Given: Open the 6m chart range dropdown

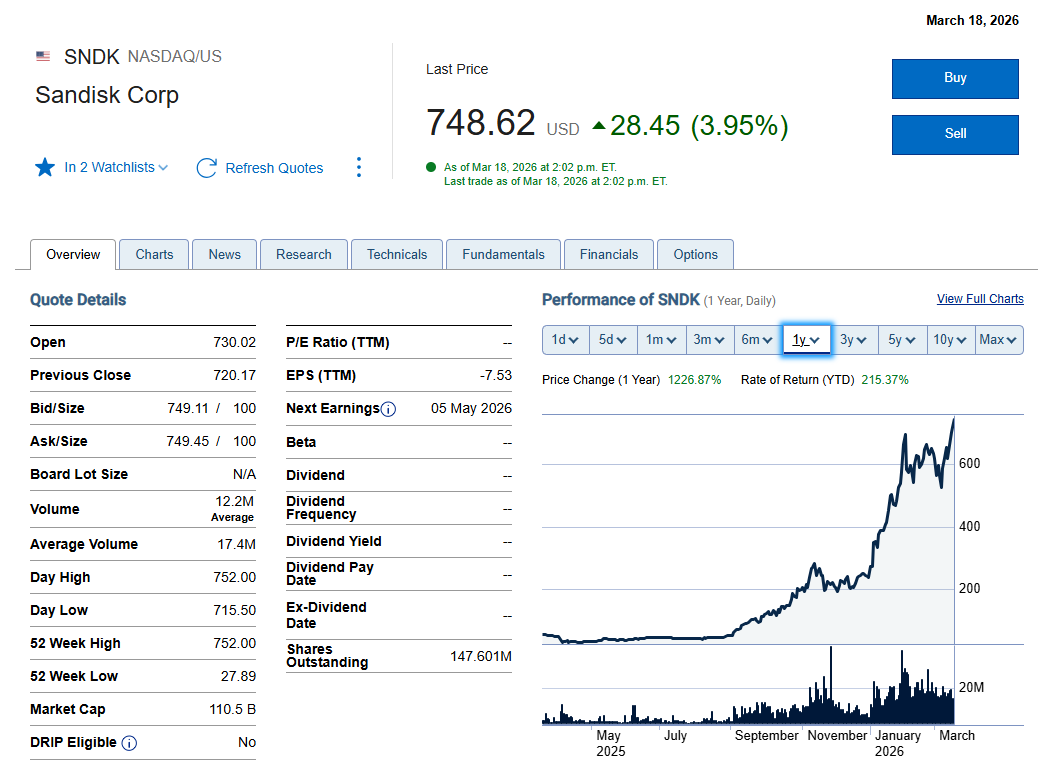Looking at the screenshot, I should click(757, 340).
